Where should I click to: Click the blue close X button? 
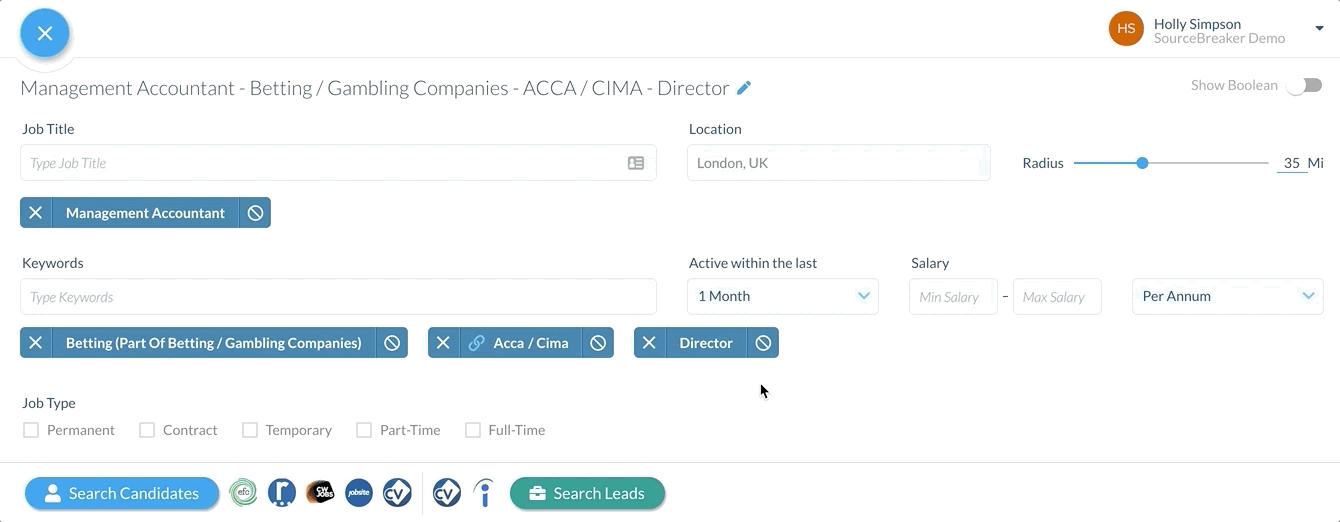point(45,33)
